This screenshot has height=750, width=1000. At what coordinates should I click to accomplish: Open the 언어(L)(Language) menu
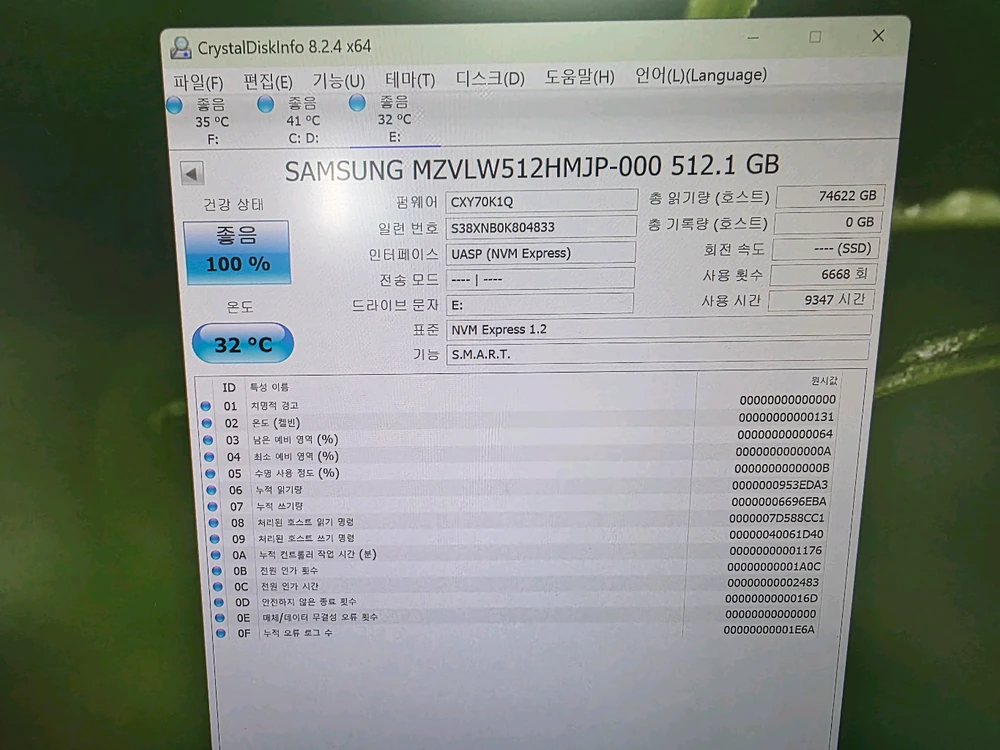pos(700,75)
